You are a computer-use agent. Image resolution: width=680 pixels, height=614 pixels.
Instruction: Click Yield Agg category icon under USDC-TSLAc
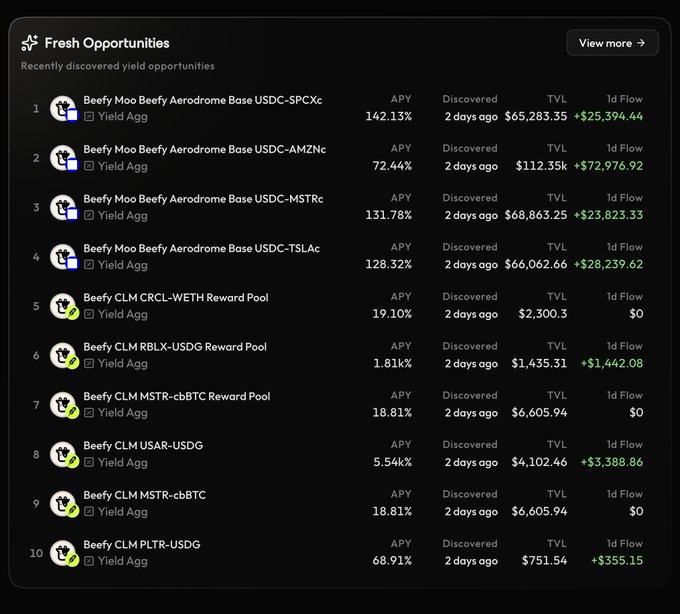tap(89, 265)
